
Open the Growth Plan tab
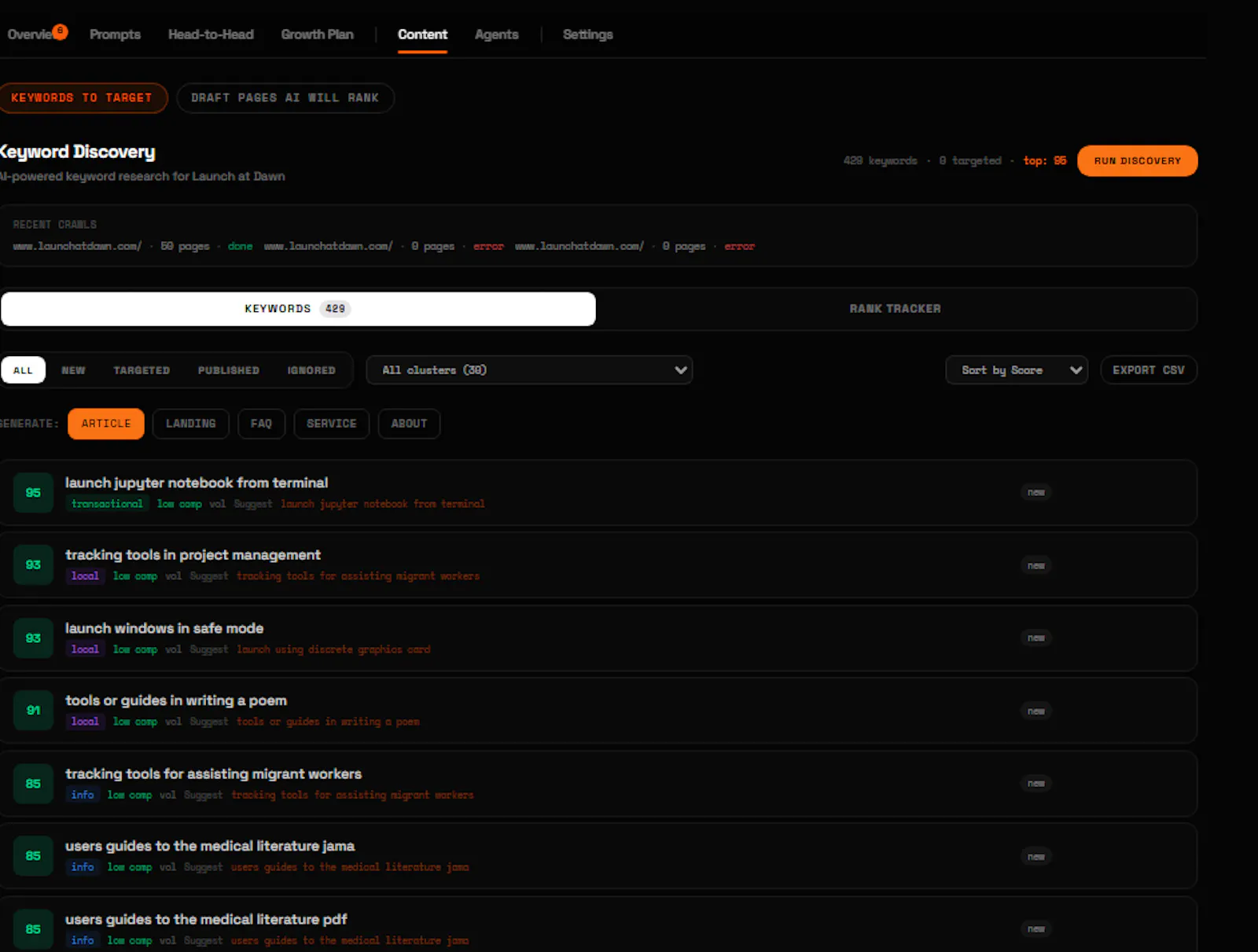(x=317, y=35)
